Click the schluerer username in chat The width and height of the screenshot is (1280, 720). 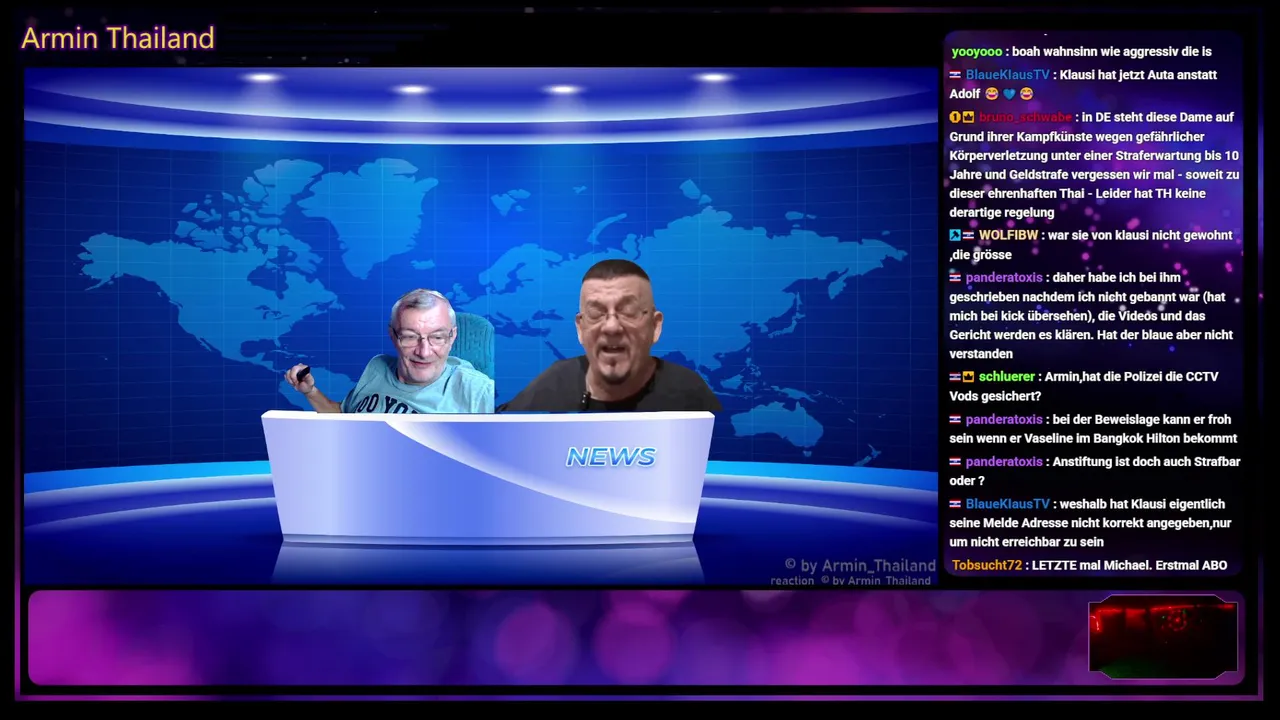tap(1007, 377)
